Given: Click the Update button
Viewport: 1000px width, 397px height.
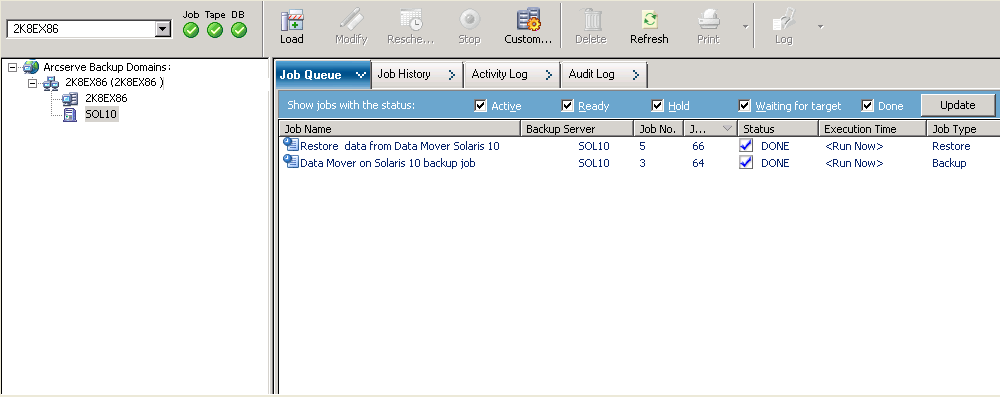Looking at the screenshot, I should click(957, 105).
